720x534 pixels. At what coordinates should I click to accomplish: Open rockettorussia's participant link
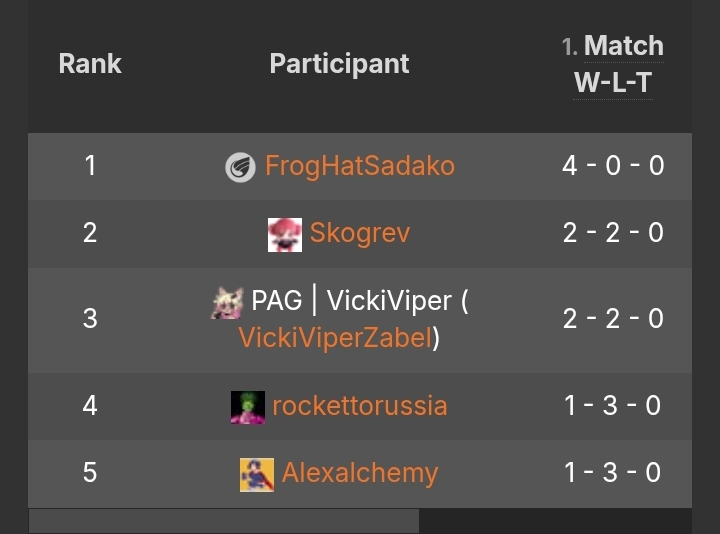(359, 406)
